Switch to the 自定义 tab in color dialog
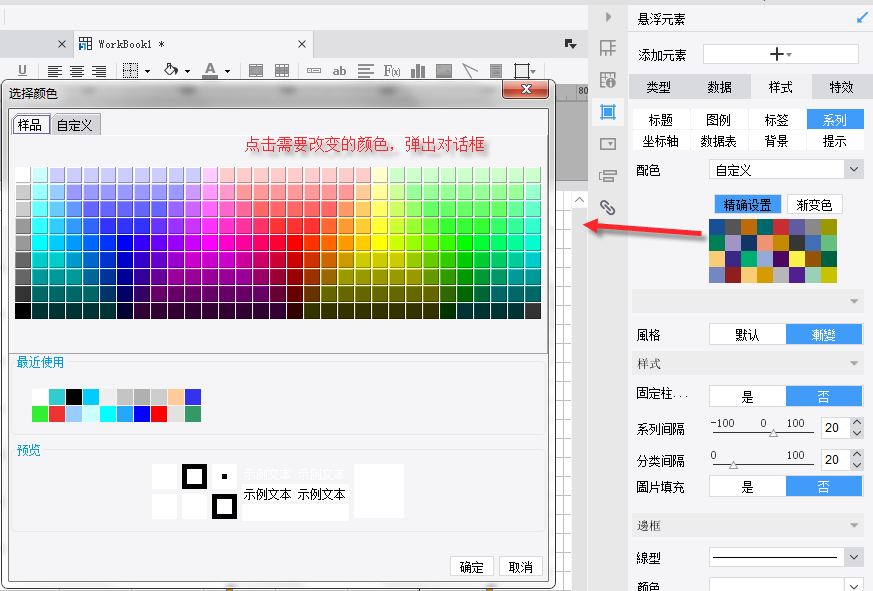 click(75, 125)
